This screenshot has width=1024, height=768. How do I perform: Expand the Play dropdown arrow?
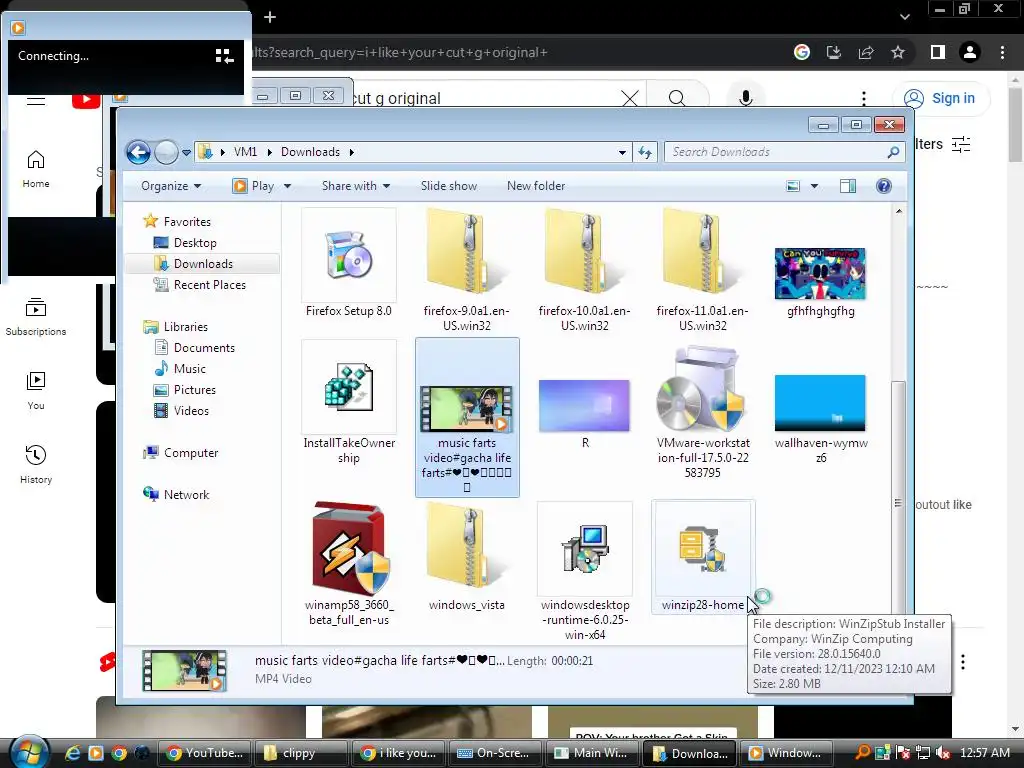287,186
